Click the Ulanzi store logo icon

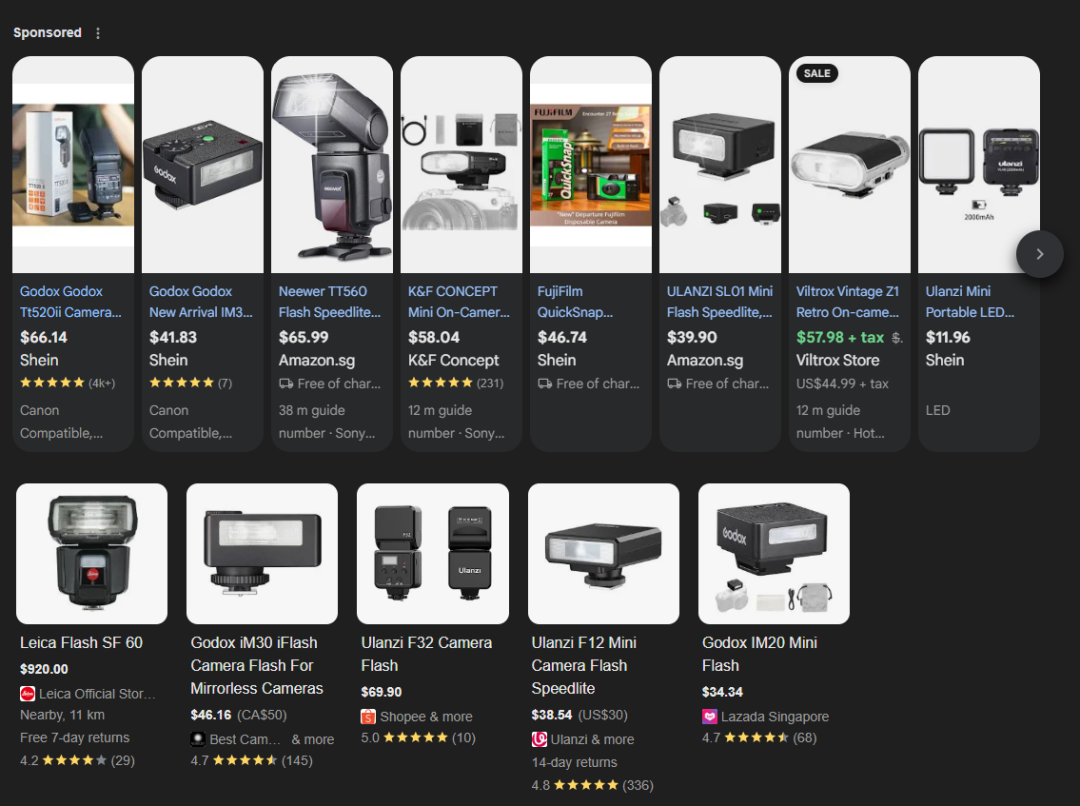(539, 739)
